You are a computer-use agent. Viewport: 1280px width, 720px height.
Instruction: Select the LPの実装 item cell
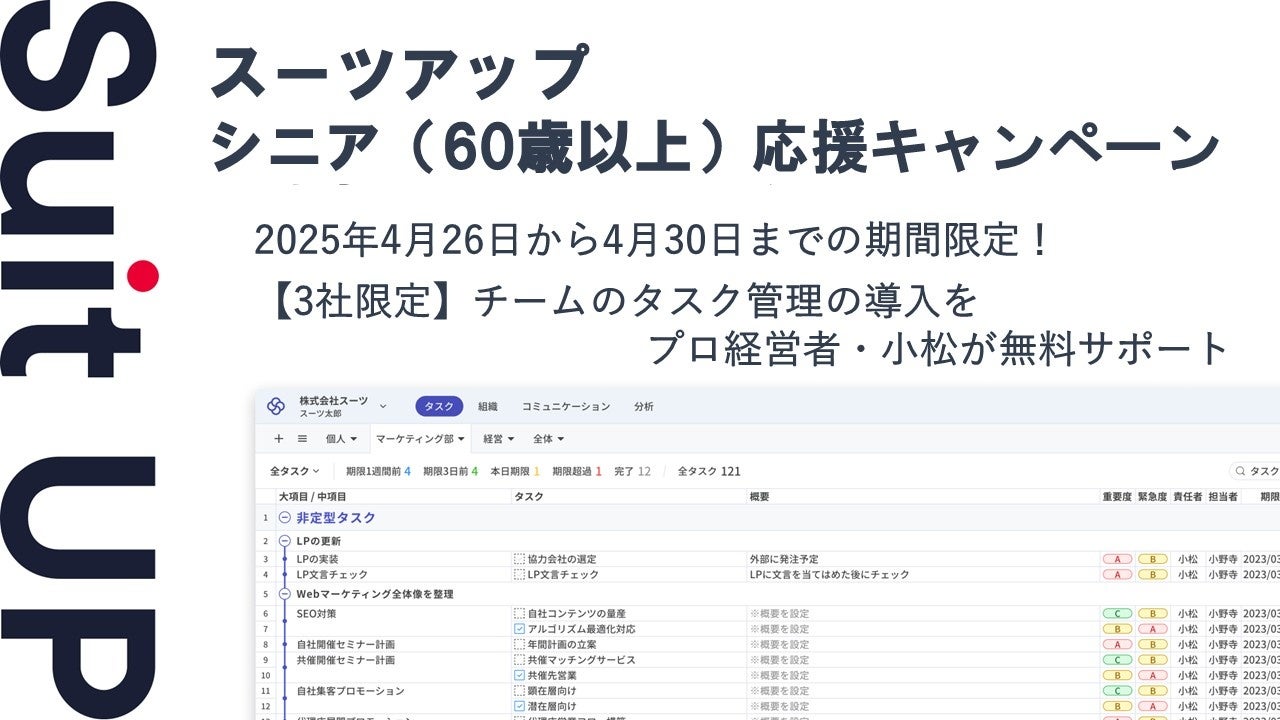318,559
